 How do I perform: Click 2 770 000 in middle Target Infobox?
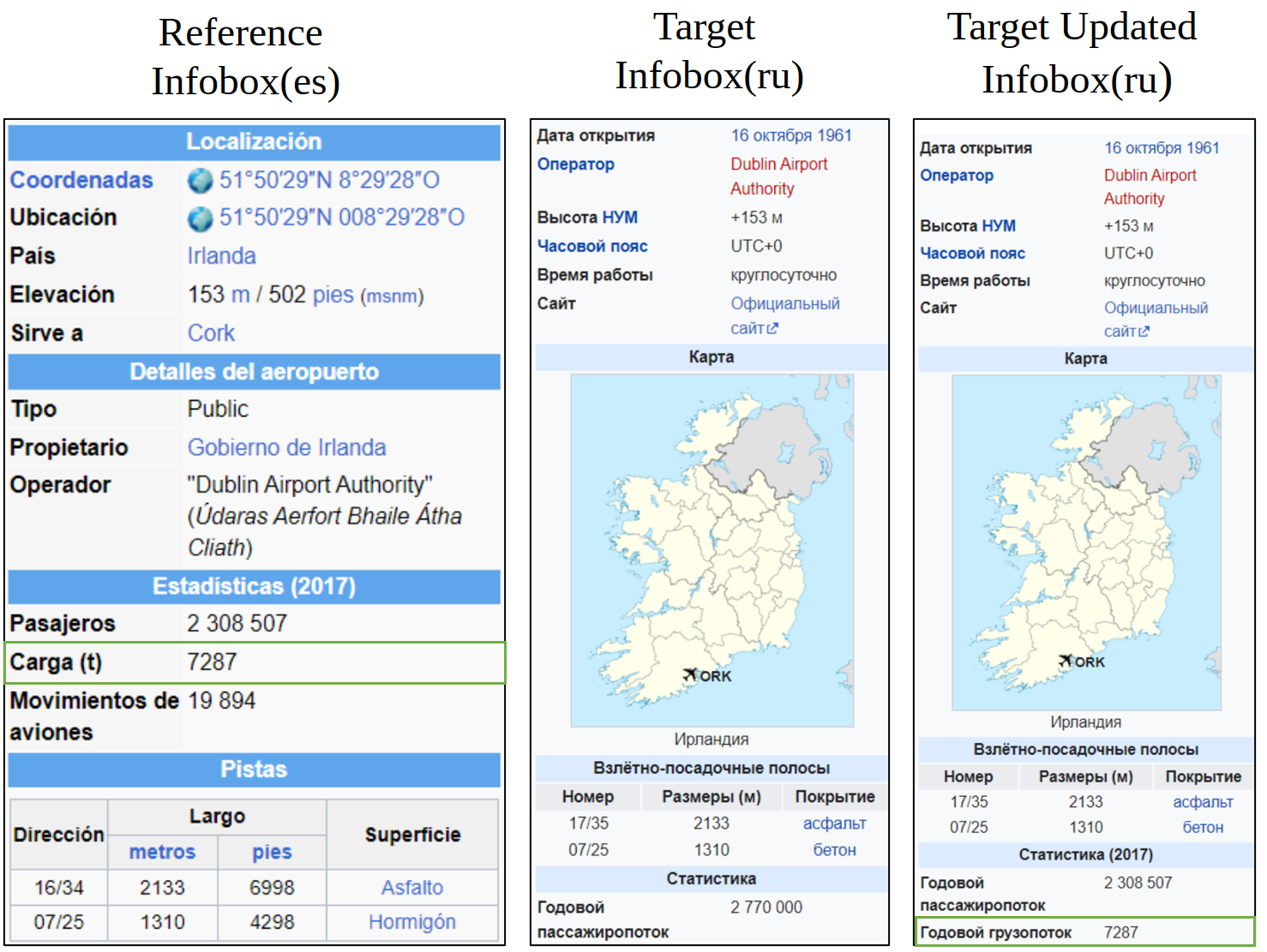point(766,907)
